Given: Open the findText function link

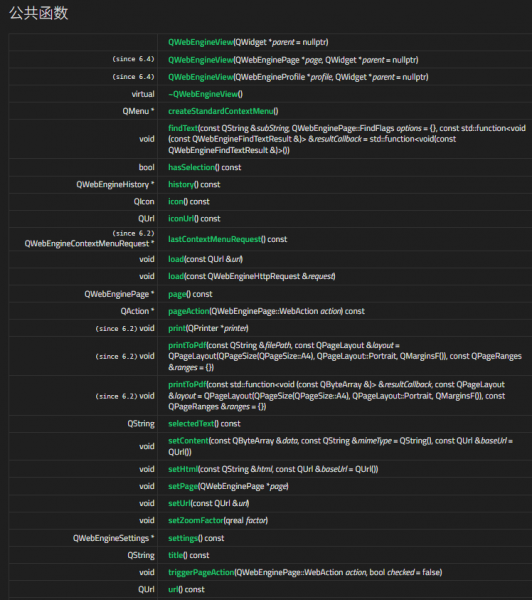Looking at the screenshot, I should click(183, 128).
